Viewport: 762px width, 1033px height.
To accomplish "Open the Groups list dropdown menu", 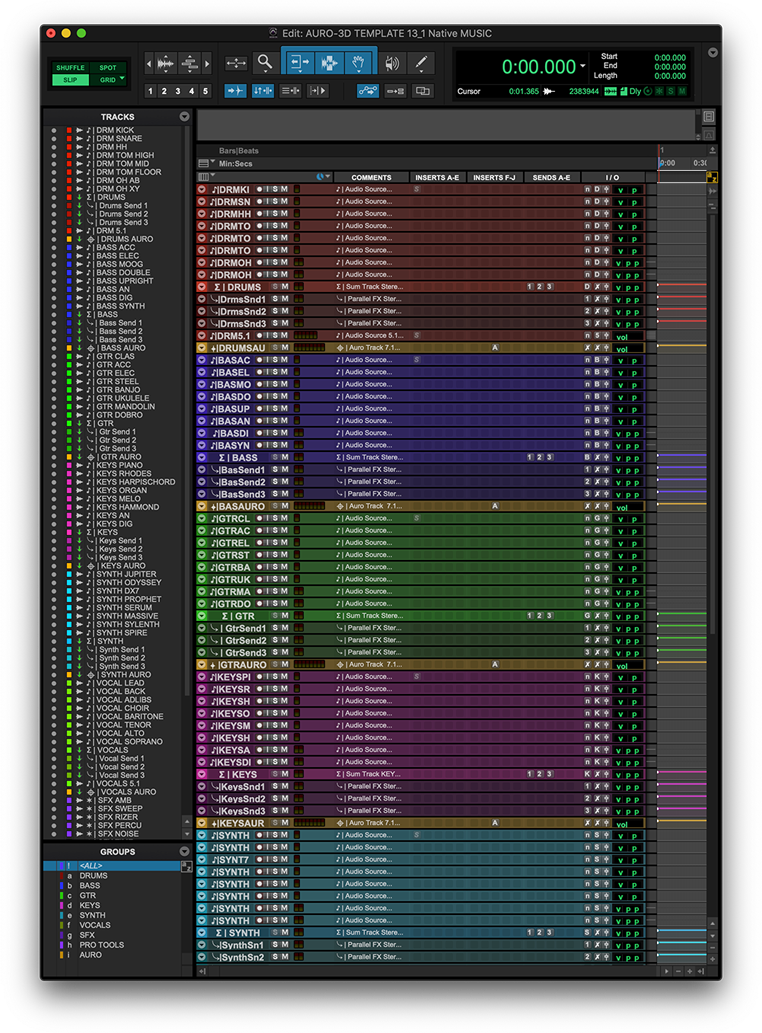I will pyautogui.click(x=184, y=852).
